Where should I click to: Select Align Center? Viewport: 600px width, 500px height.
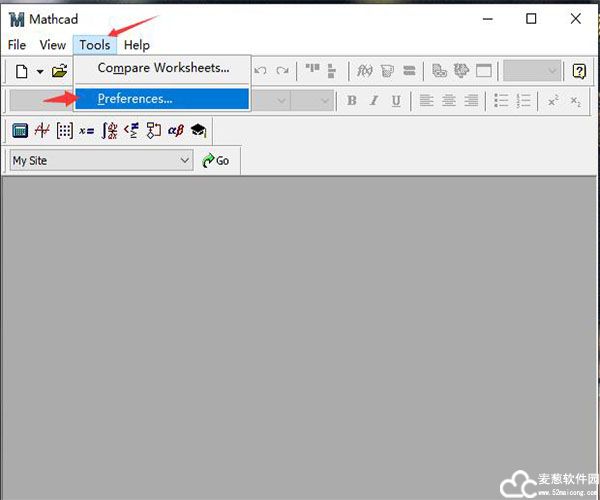(x=448, y=101)
